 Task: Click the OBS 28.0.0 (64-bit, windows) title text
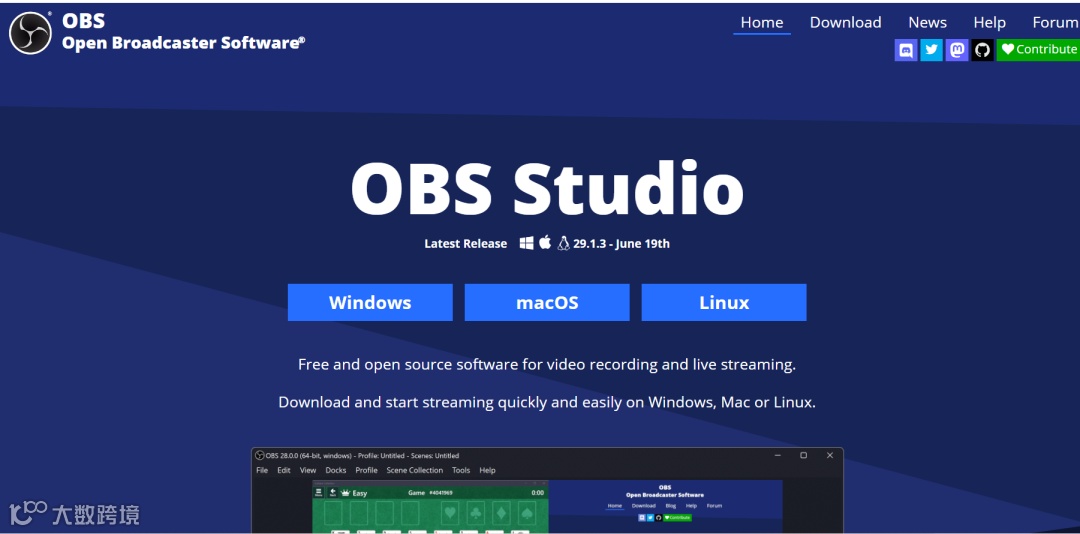click(x=362, y=455)
